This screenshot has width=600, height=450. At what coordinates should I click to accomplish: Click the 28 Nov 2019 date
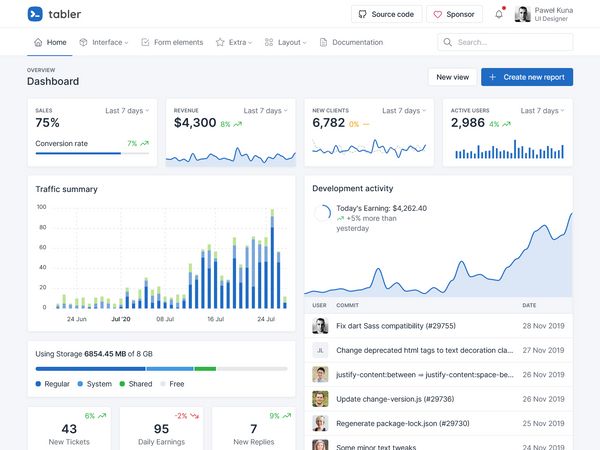[543, 326]
